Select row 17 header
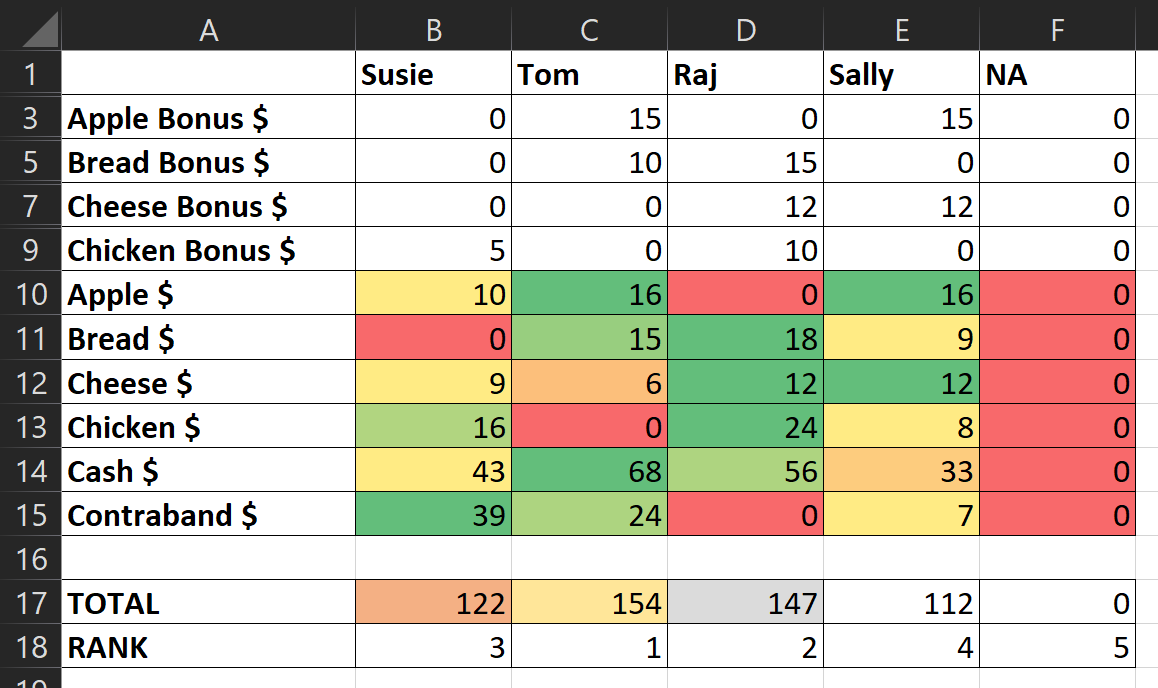The image size is (1158, 688). coord(30,602)
